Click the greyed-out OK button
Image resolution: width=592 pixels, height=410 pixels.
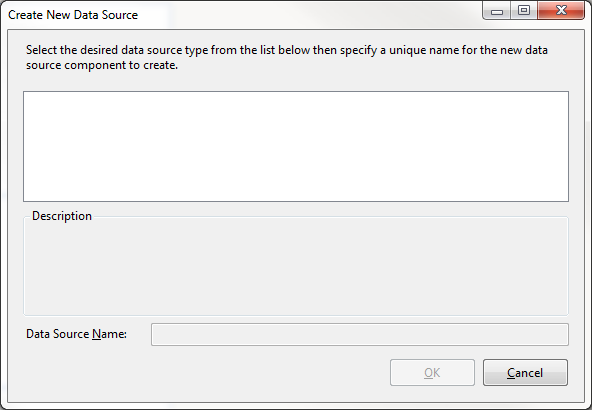pos(432,373)
